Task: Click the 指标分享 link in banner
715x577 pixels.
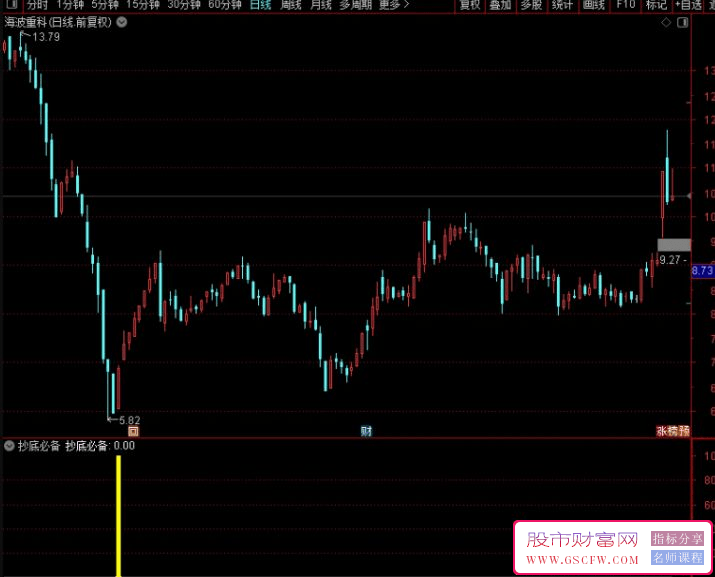Action: [x=677, y=539]
